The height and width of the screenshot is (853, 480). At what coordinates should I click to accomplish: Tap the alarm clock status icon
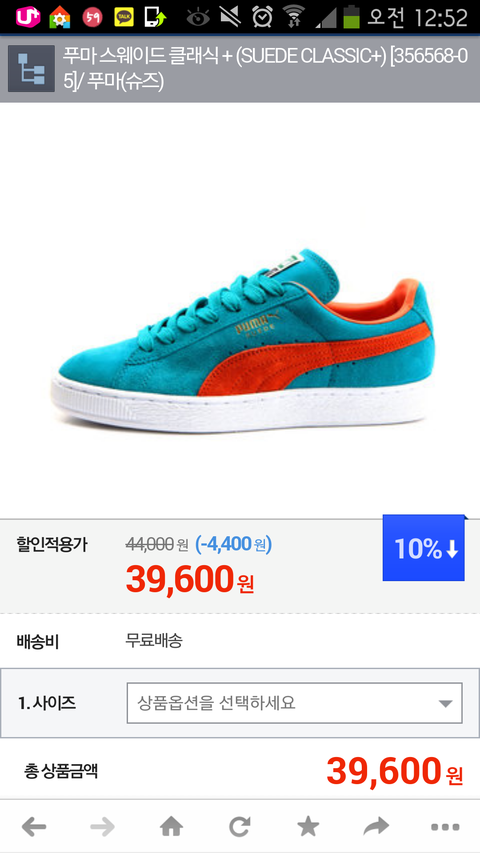262,17
